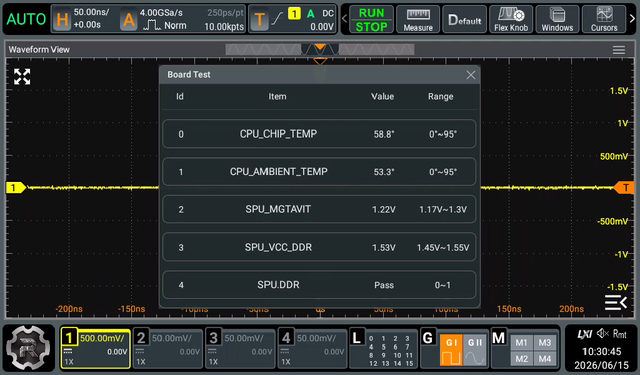Image resolution: width=640 pixels, height=375 pixels.
Task: Click the Rmt remote indicator
Action: pos(620,334)
